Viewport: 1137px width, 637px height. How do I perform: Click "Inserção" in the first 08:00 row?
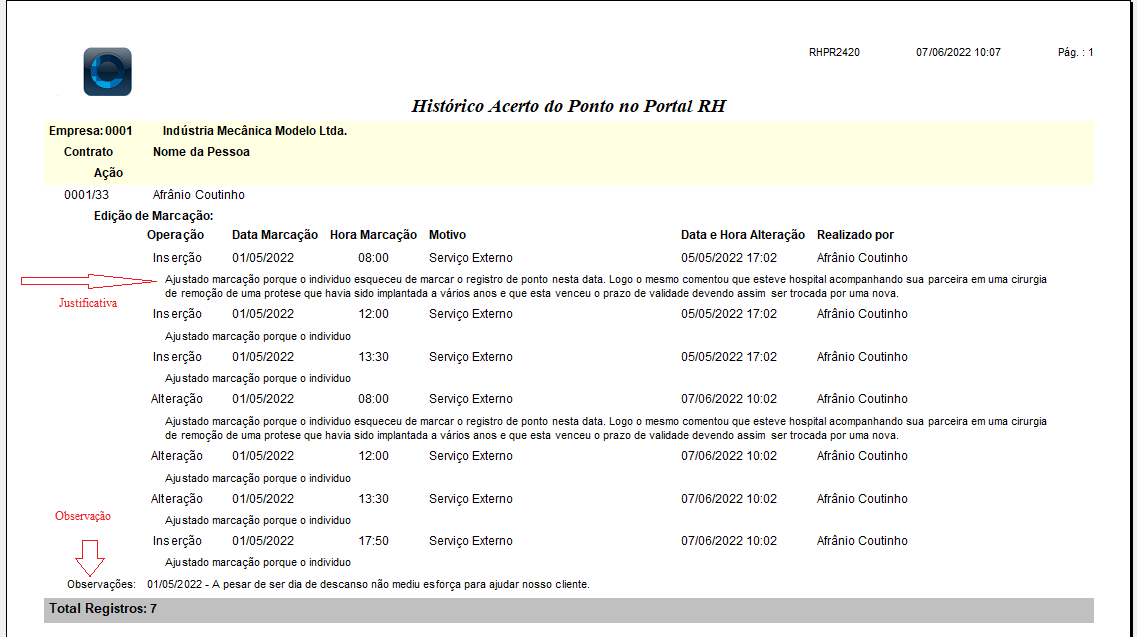click(177, 258)
